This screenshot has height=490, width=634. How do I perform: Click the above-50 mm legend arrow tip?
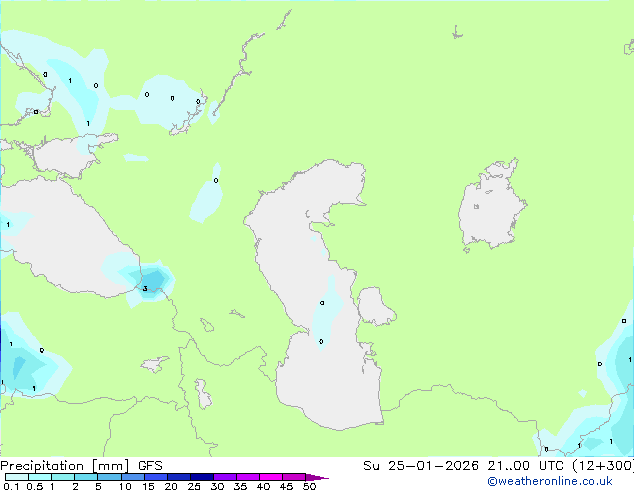coord(317,477)
